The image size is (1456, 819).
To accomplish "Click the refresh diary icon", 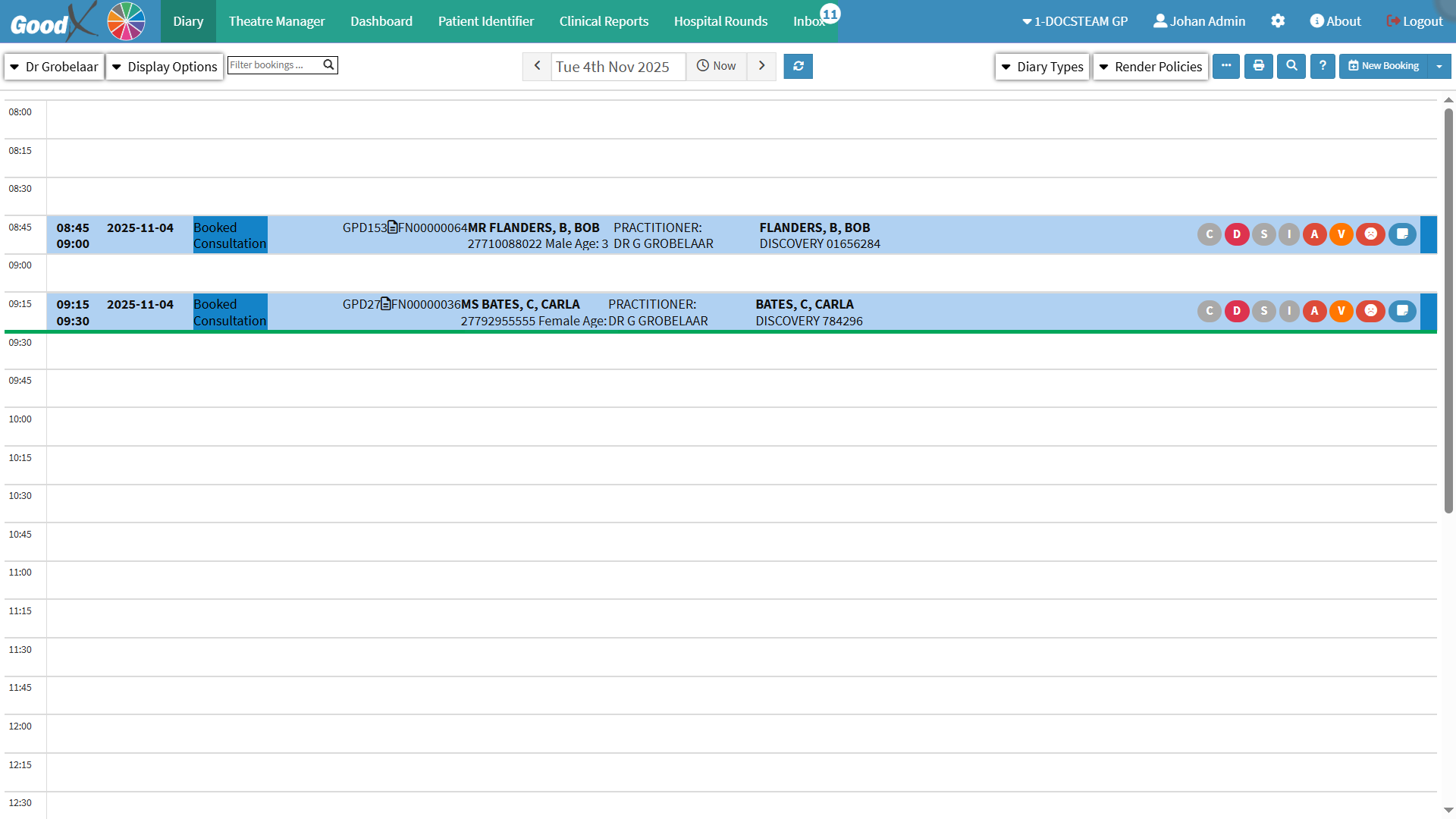I will (x=798, y=66).
